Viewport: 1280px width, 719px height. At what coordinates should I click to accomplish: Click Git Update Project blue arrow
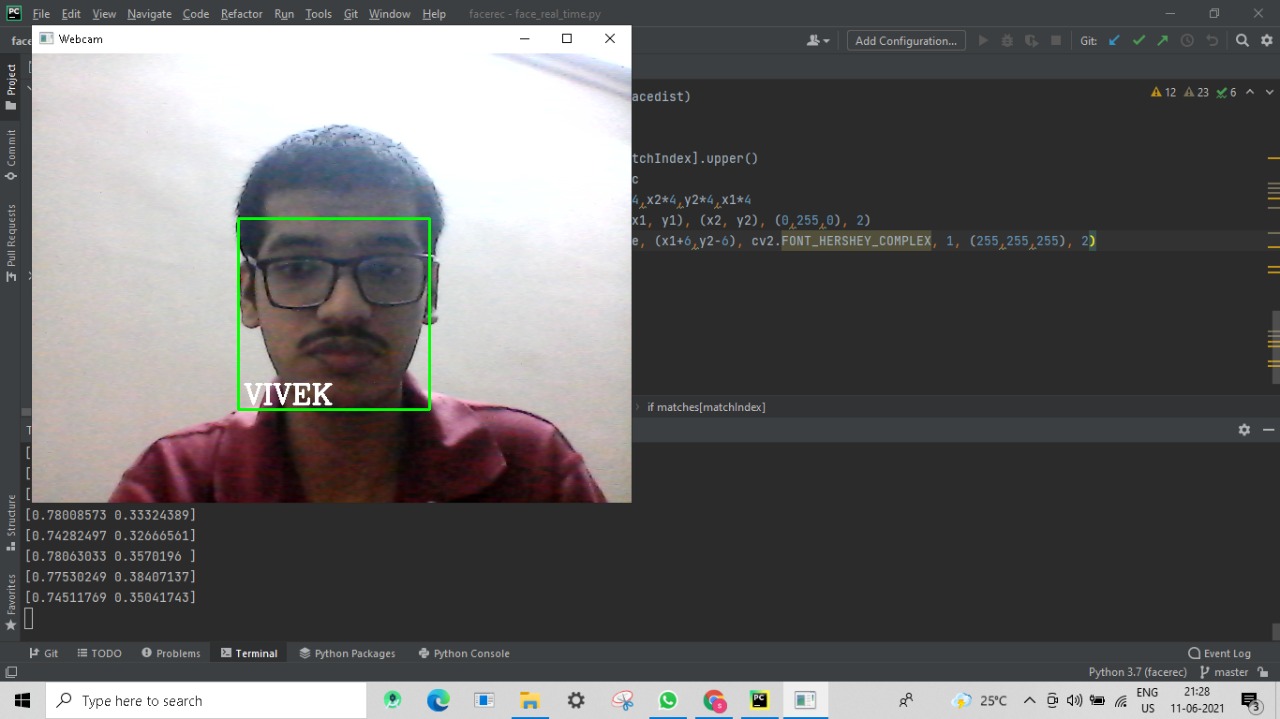point(1114,41)
